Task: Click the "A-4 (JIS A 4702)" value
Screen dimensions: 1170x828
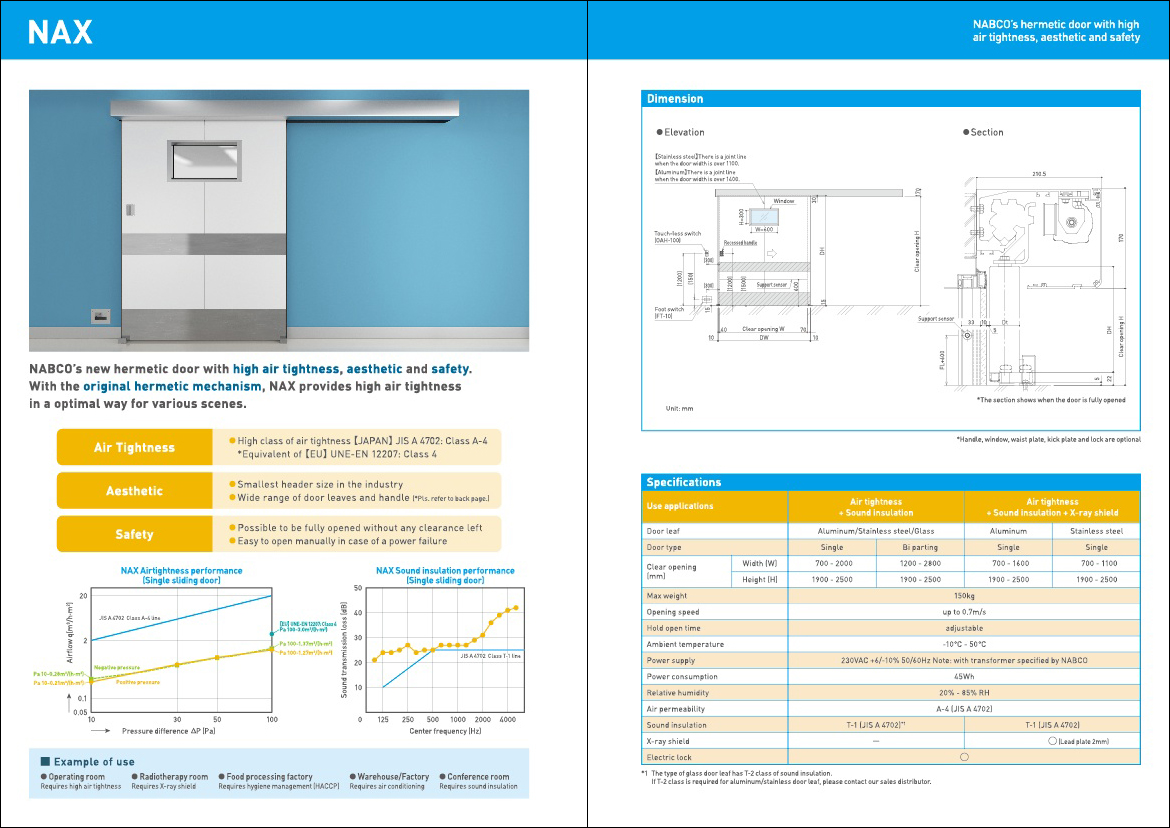Action: (964, 709)
